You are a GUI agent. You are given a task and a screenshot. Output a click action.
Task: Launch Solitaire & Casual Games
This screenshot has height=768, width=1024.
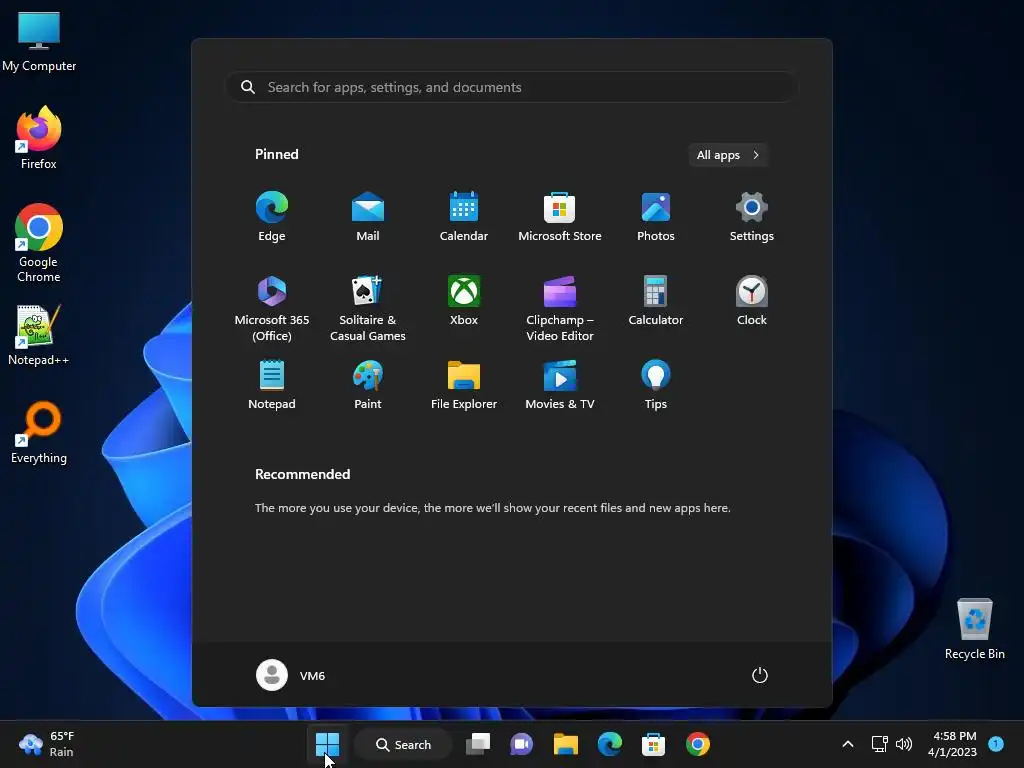click(x=368, y=308)
